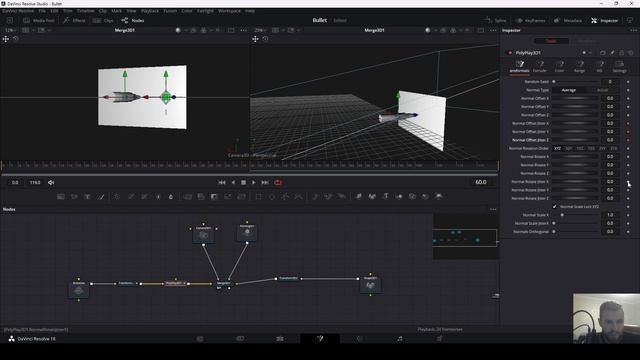Open Nodes panel options menu dots
The image size is (640, 360).
point(493,209)
